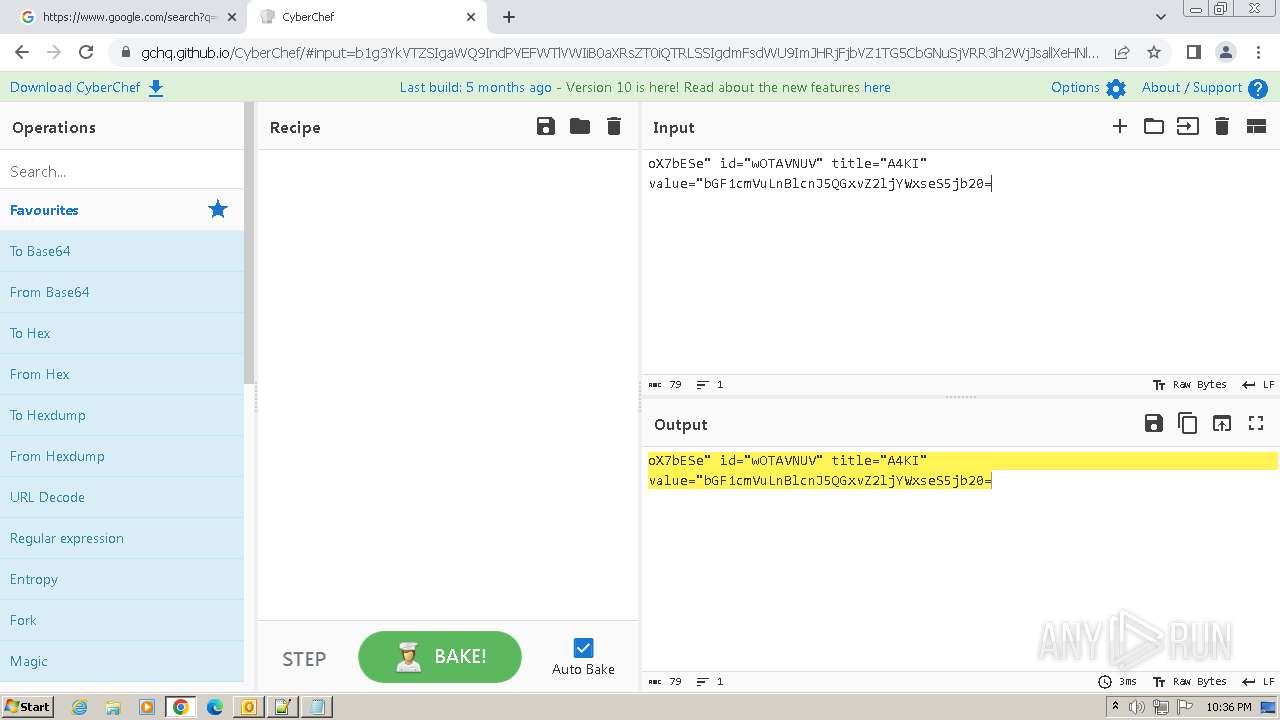Click the taskbar volume icon
This screenshot has width=1280, height=720.
pos(1137,707)
